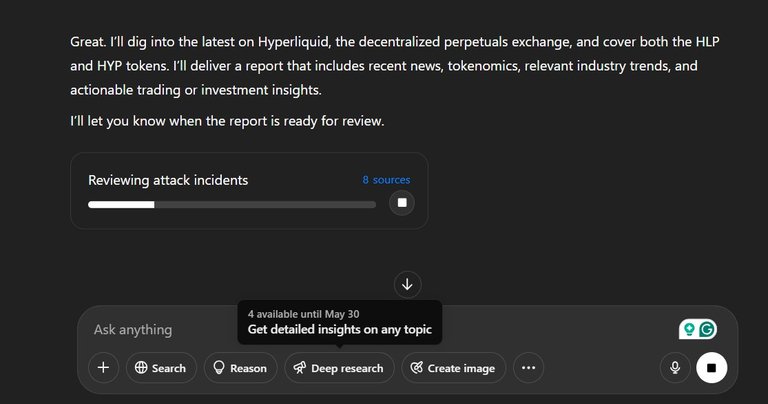Click the research progress bar

point(232,205)
